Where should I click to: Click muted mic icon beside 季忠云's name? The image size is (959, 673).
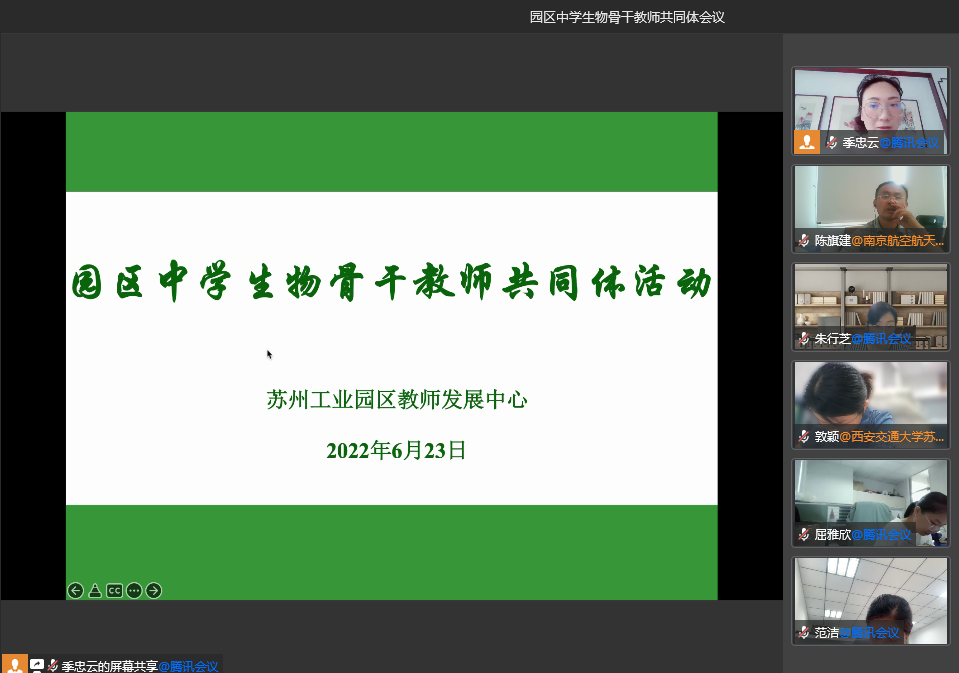(831, 143)
